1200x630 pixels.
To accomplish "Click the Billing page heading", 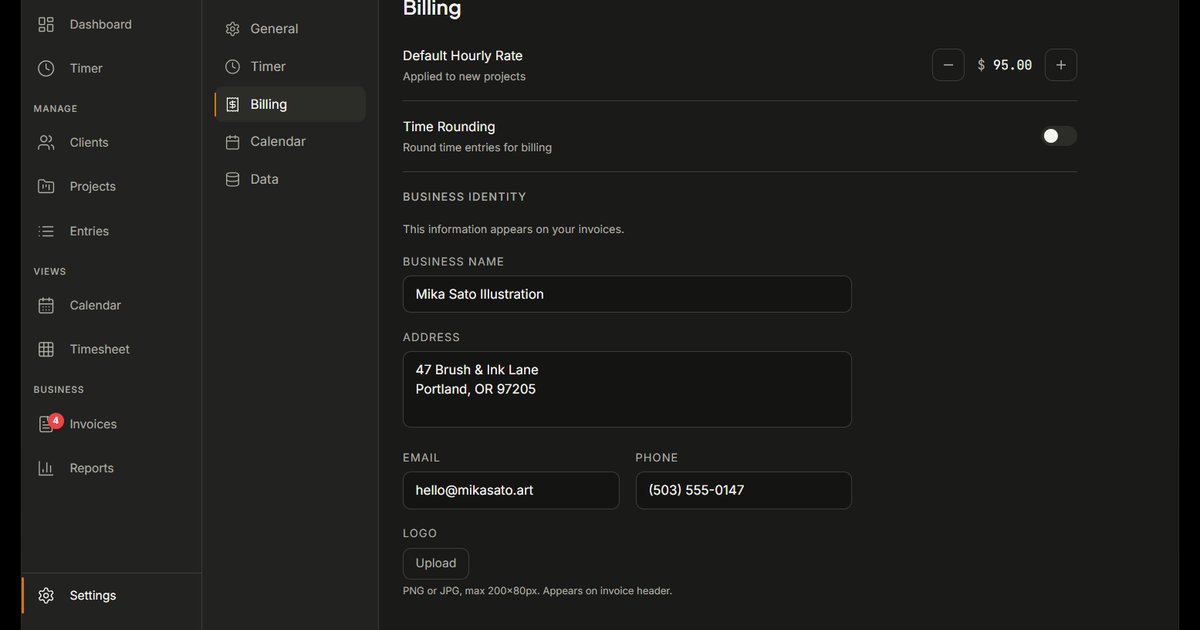I will click(x=432, y=9).
